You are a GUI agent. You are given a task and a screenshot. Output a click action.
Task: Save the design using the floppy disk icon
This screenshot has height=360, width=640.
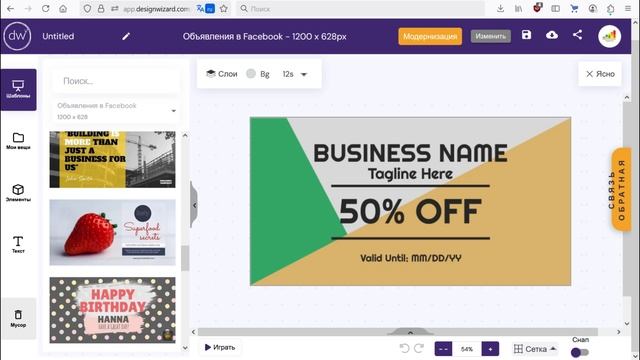527,35
